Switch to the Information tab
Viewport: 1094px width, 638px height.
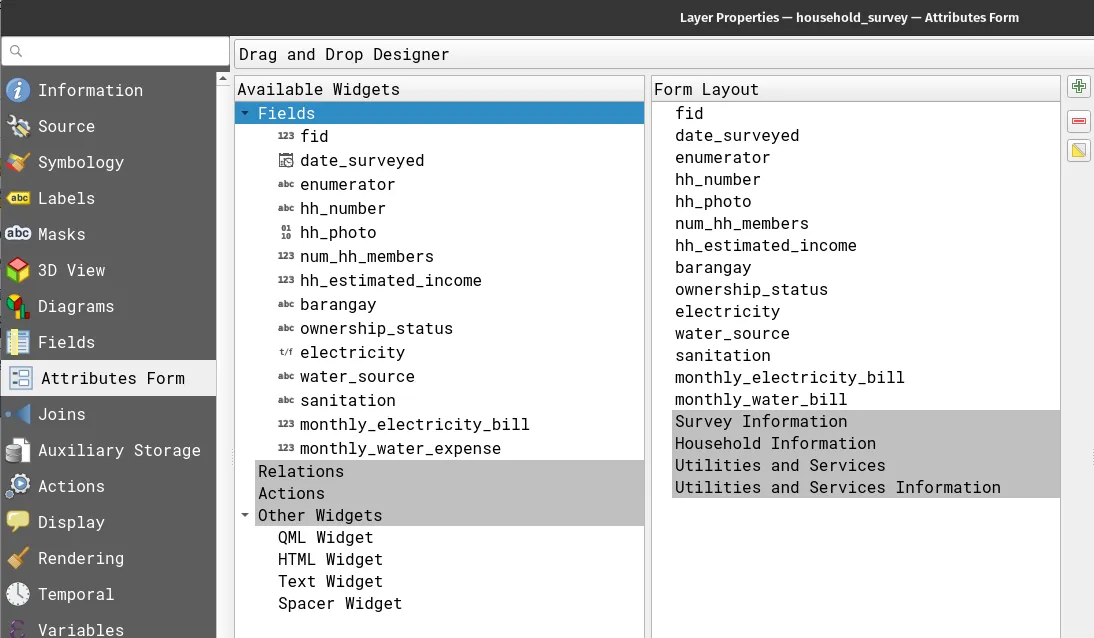coord(90,90)
